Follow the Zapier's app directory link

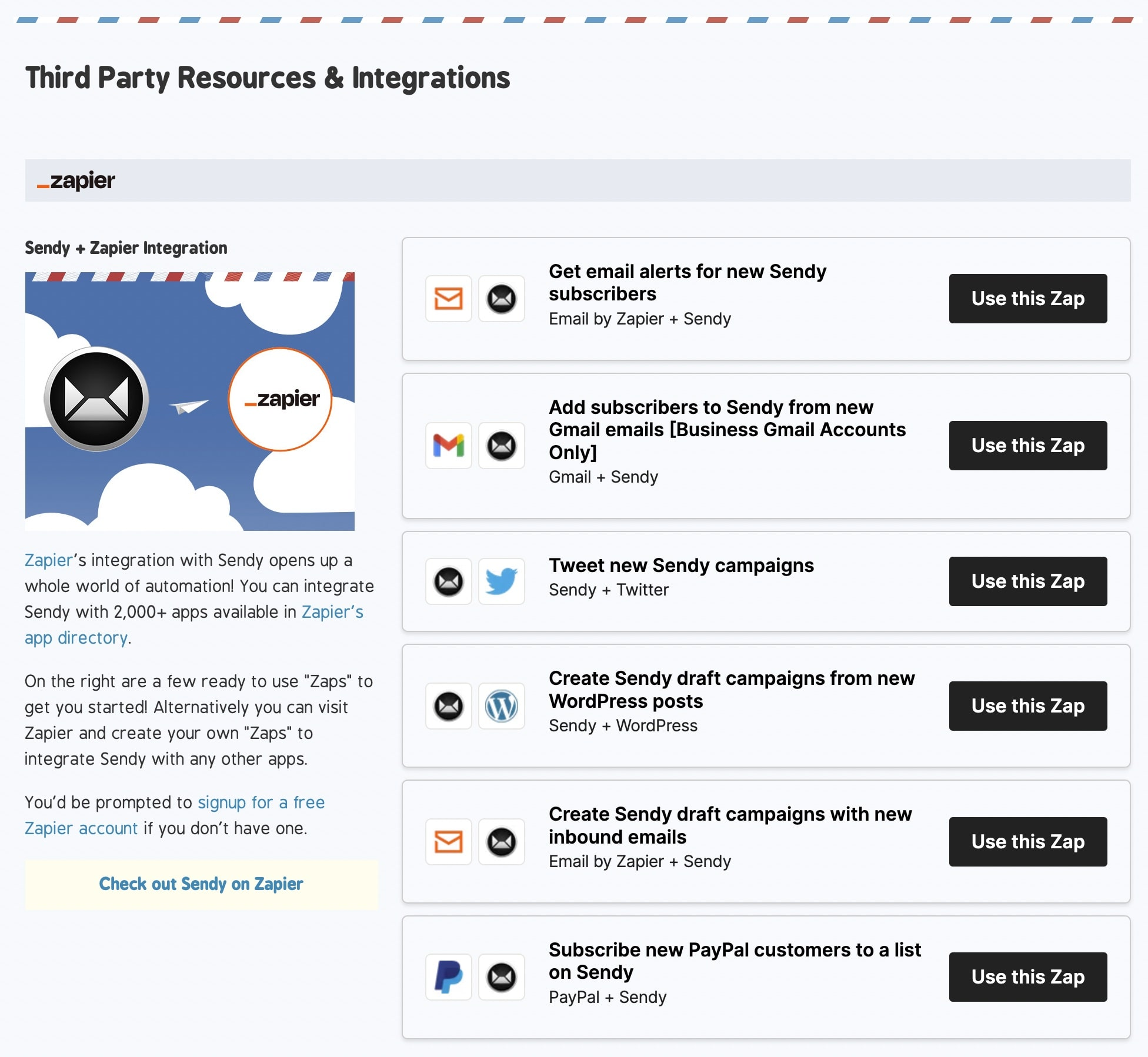(333, 613)
